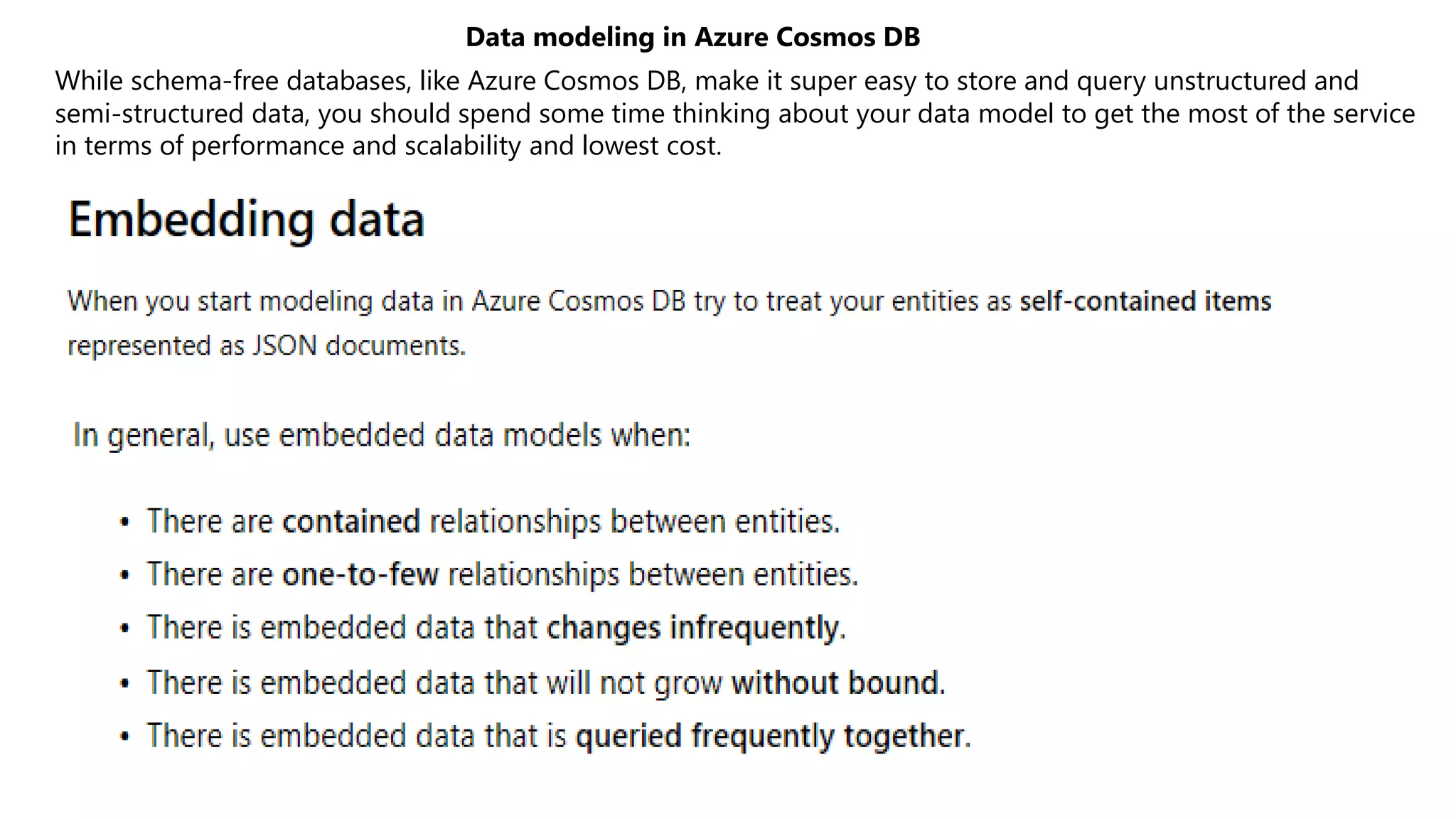Click the bullet dot before the "queried frequently together" line
The height and width of the screenshot is (819, 1456).
pyautogui.click(x=125, y=737)
